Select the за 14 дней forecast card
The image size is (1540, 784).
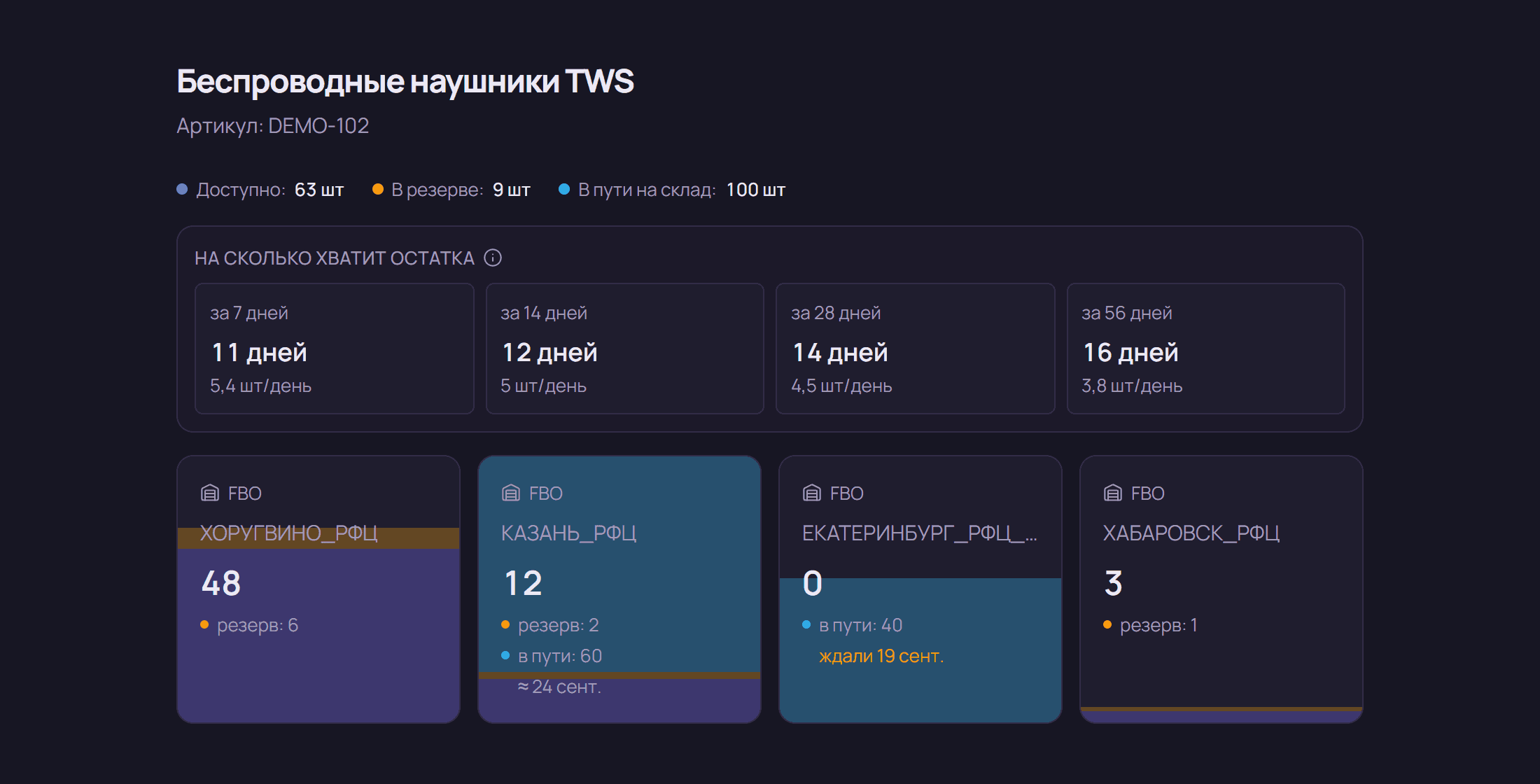(x=625, y=349)
